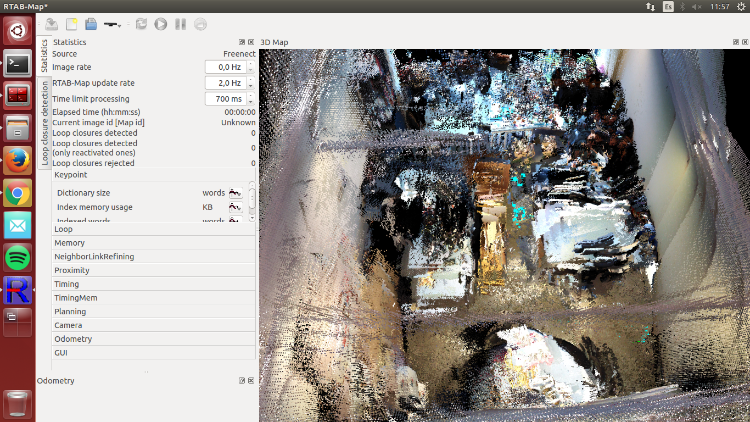This screenshot has height=422, width=750.
Task: Close the Odometry dock panel
Action: pos(250,380)
